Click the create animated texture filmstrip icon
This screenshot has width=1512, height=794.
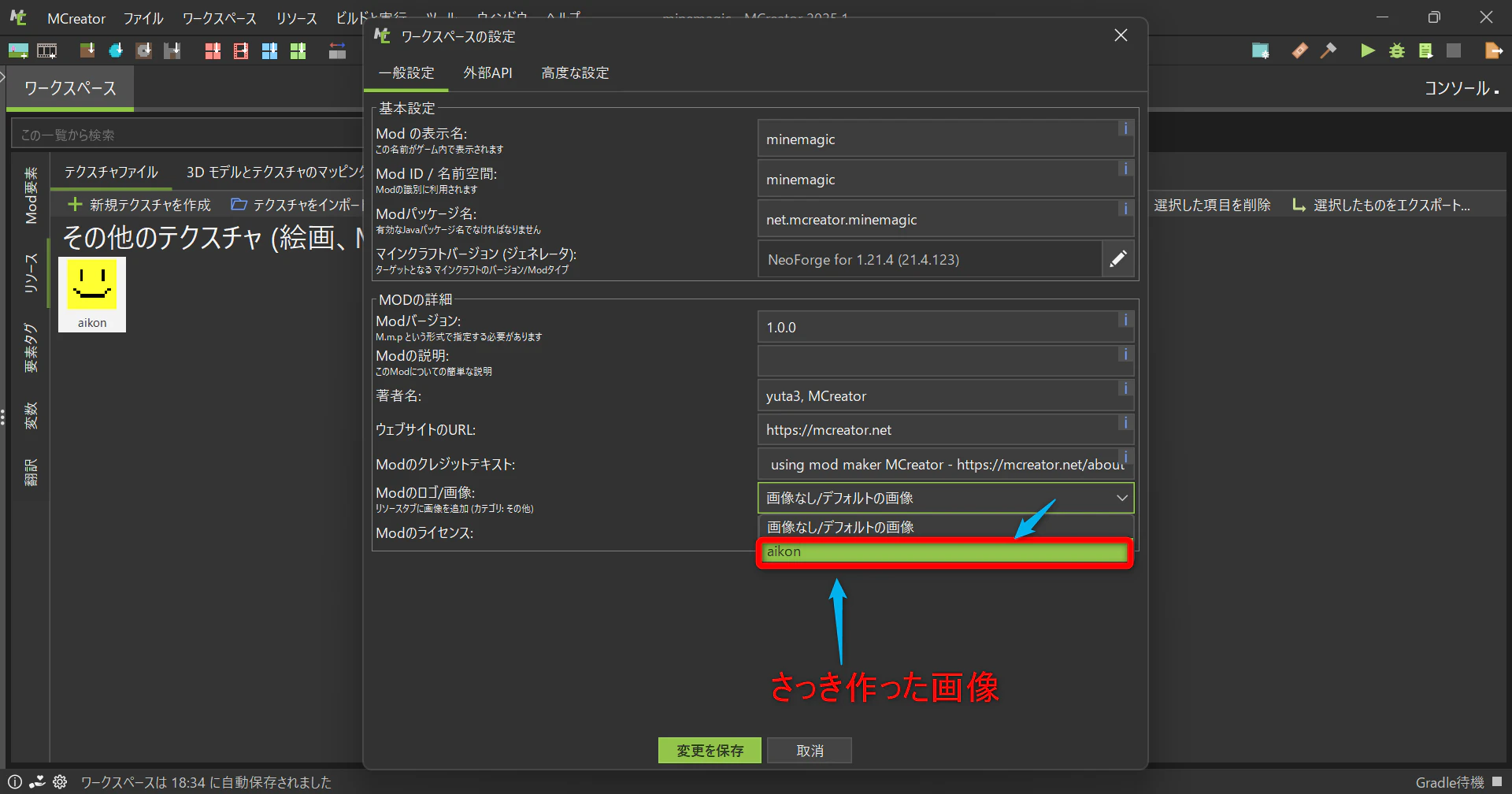pyautogui.click(x=47, y=51)
